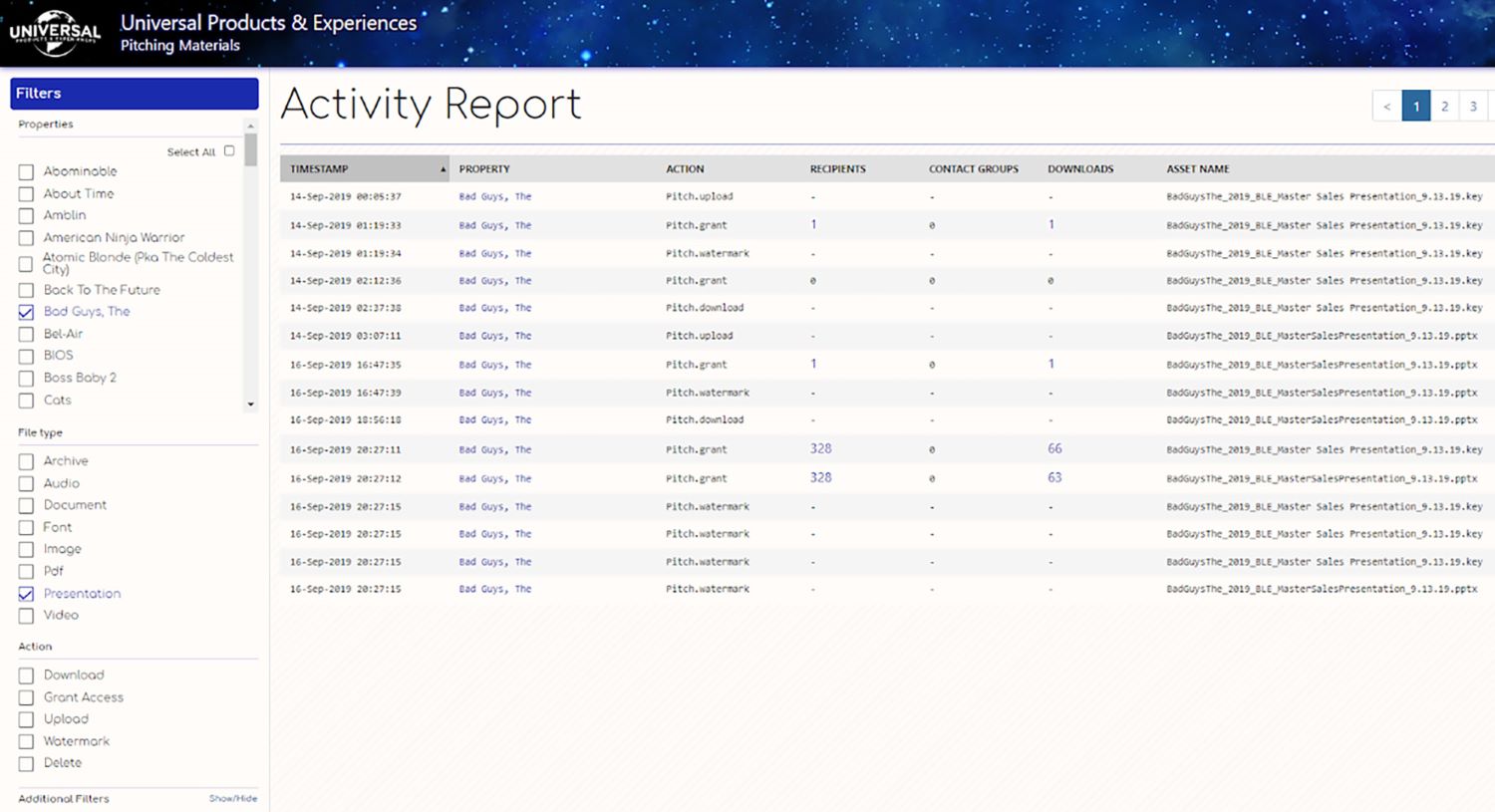Check the Upload action filter
This screenshot has width=1495, height=812.
click(26, 719)
